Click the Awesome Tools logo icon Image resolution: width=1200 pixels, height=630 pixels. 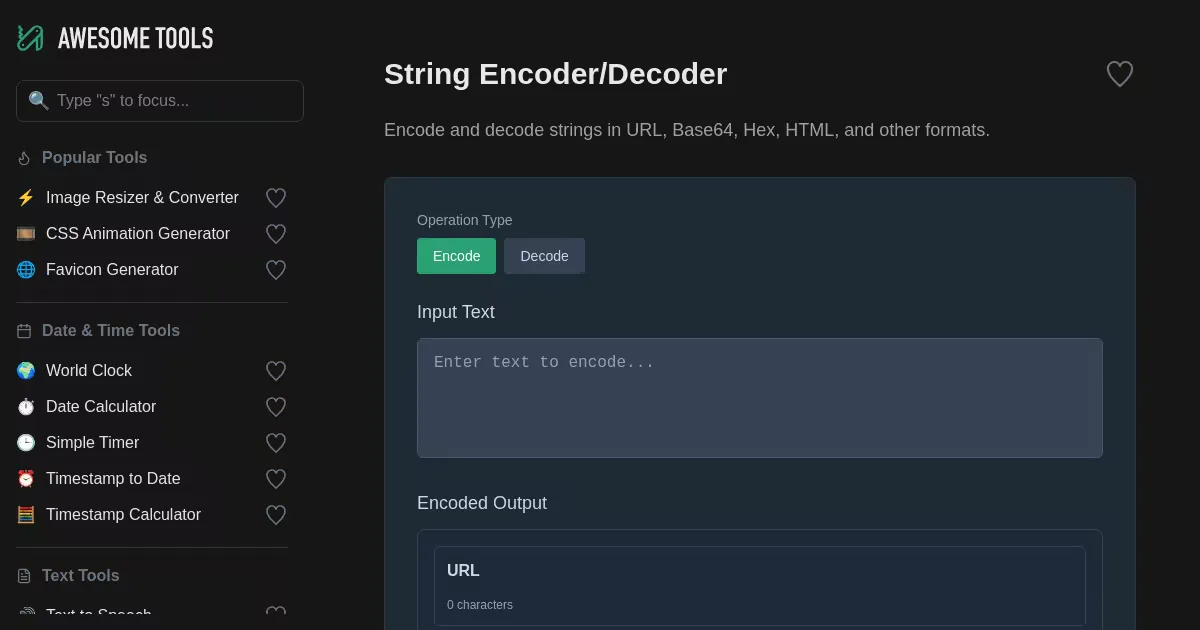30,38
